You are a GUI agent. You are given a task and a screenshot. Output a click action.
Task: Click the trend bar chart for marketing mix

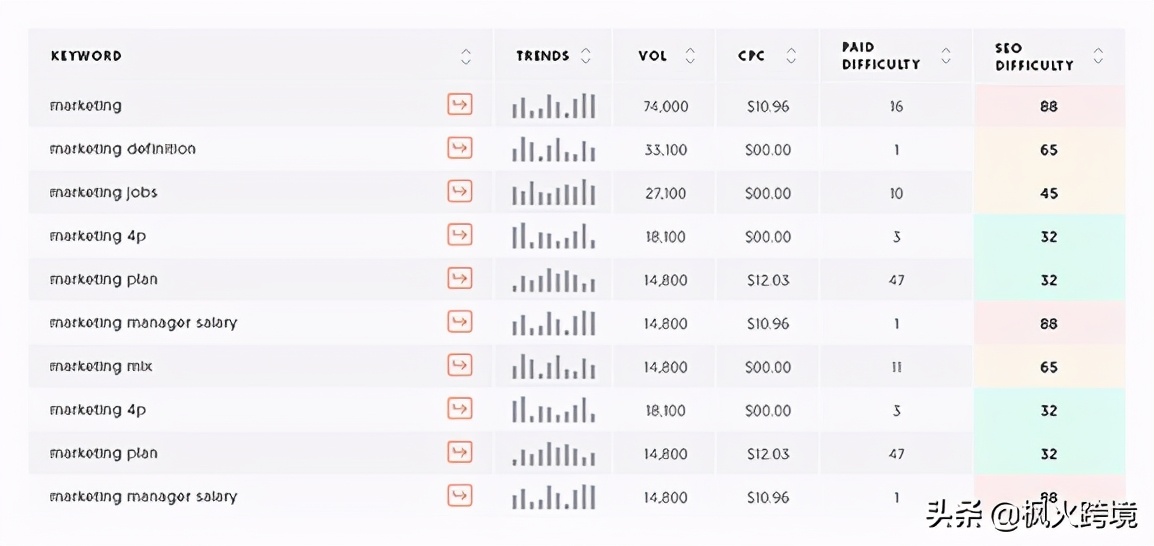click(x=553, y=366)
